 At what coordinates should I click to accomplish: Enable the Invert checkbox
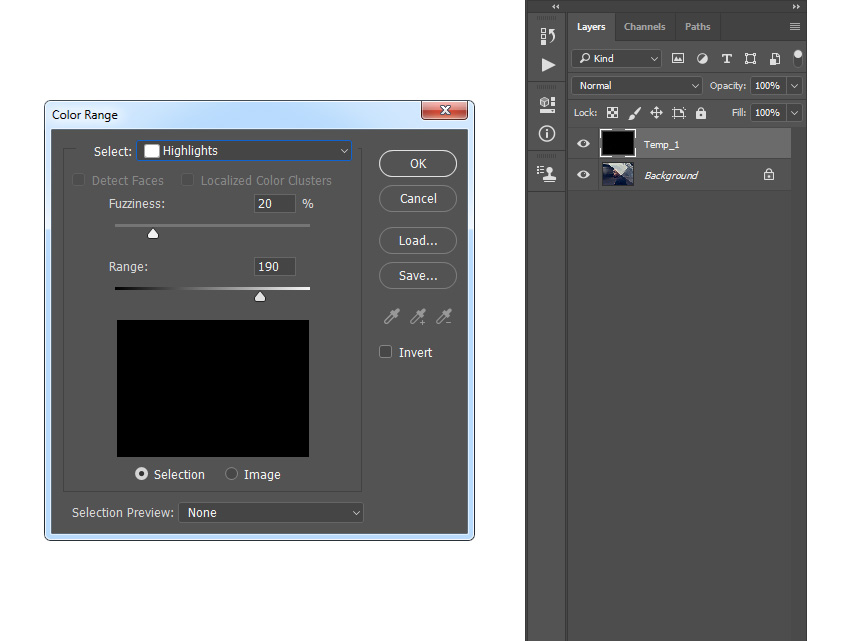[x=385, y=352]
